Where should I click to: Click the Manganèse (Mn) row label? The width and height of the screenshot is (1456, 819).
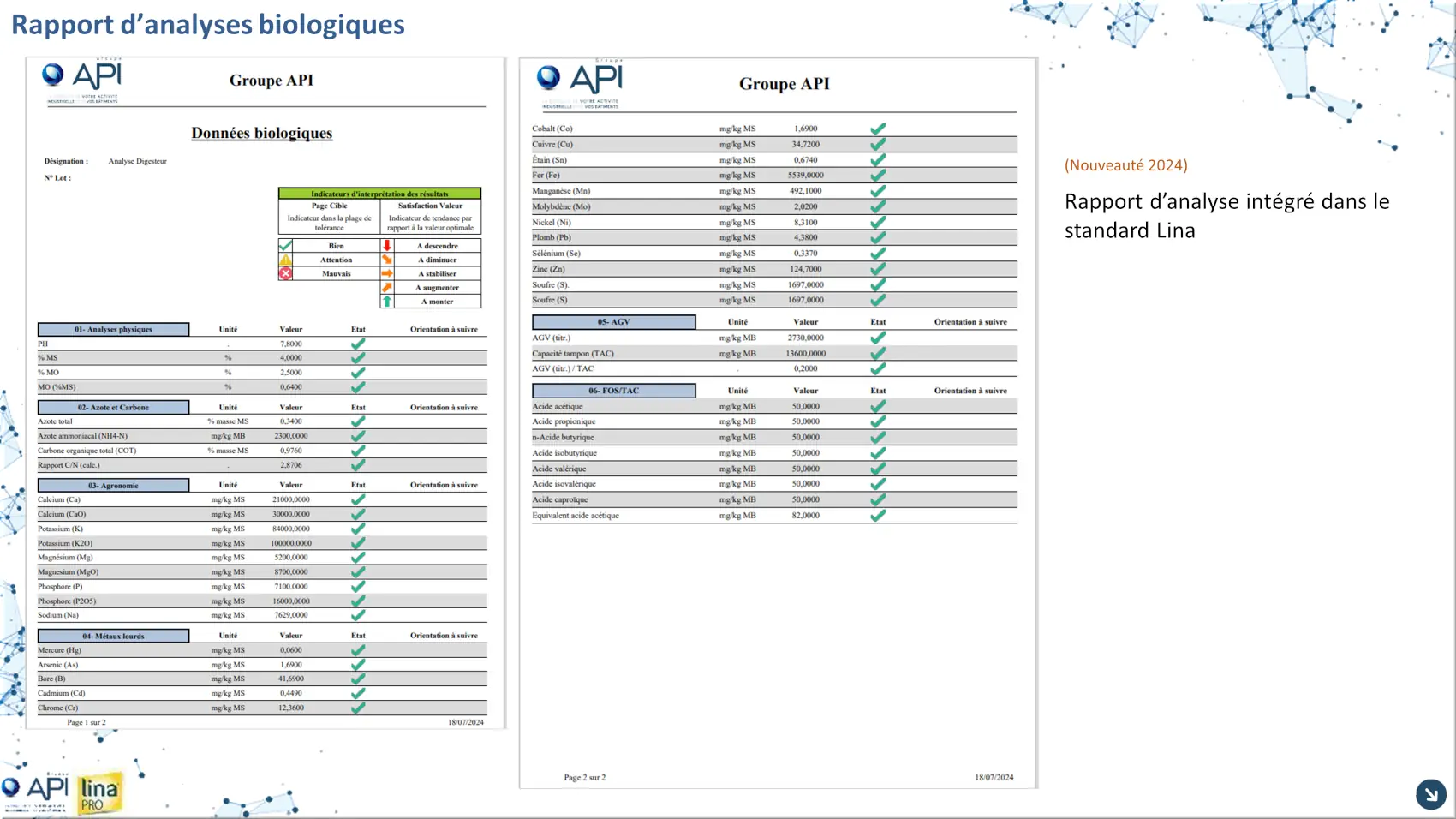561,191
